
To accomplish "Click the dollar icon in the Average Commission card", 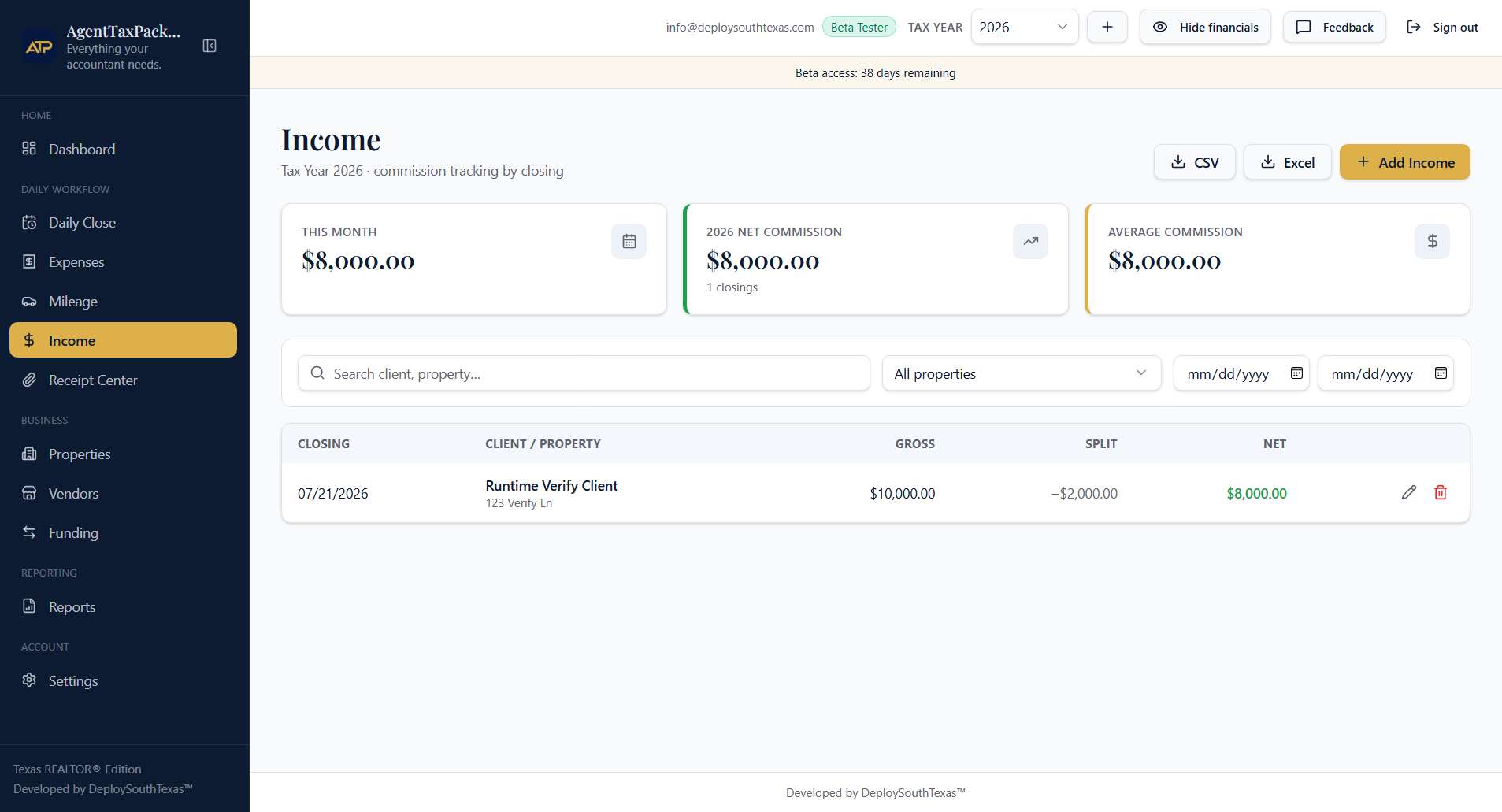I will [1432, 241].
